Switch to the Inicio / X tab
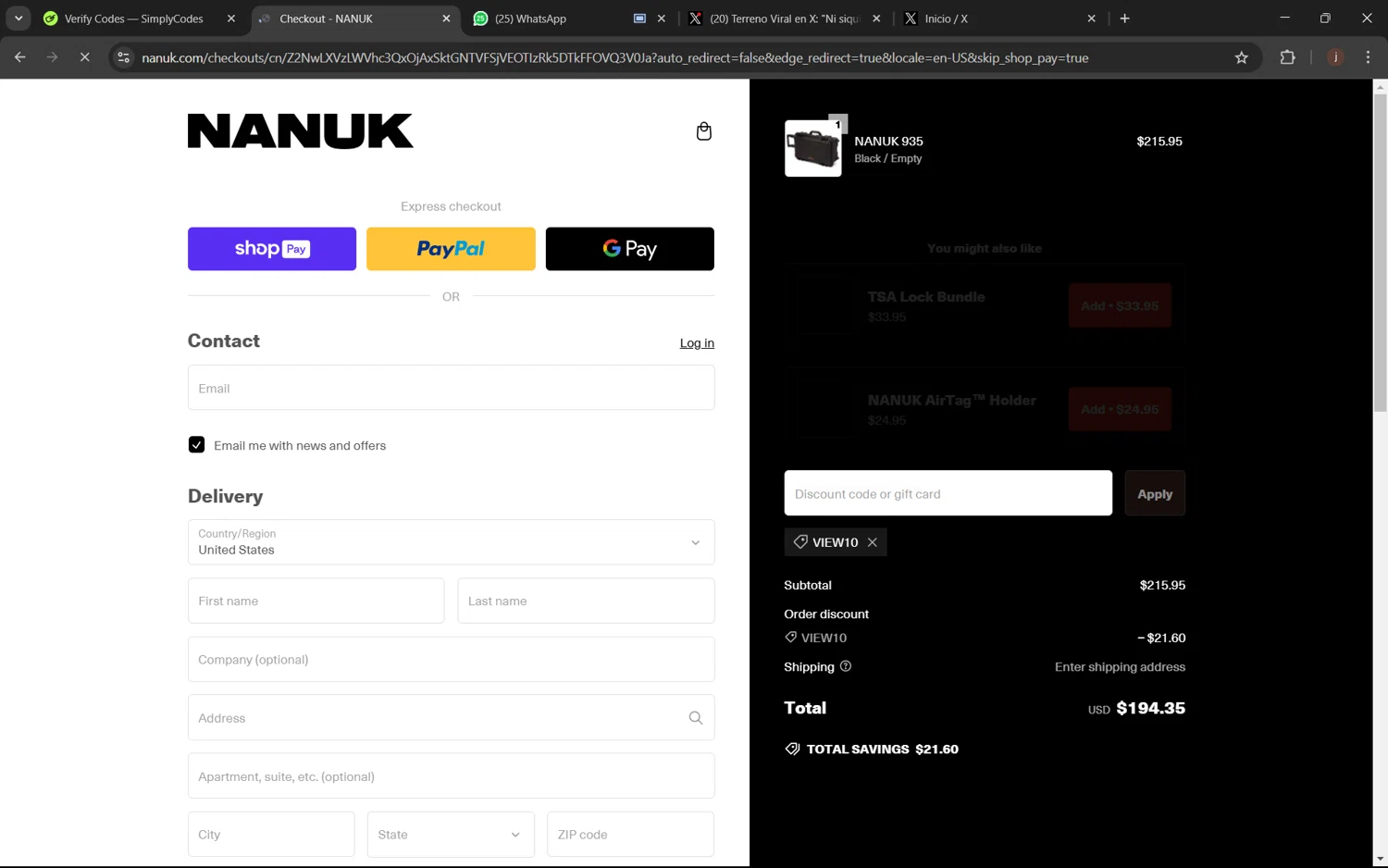 (x=999, y=19)
